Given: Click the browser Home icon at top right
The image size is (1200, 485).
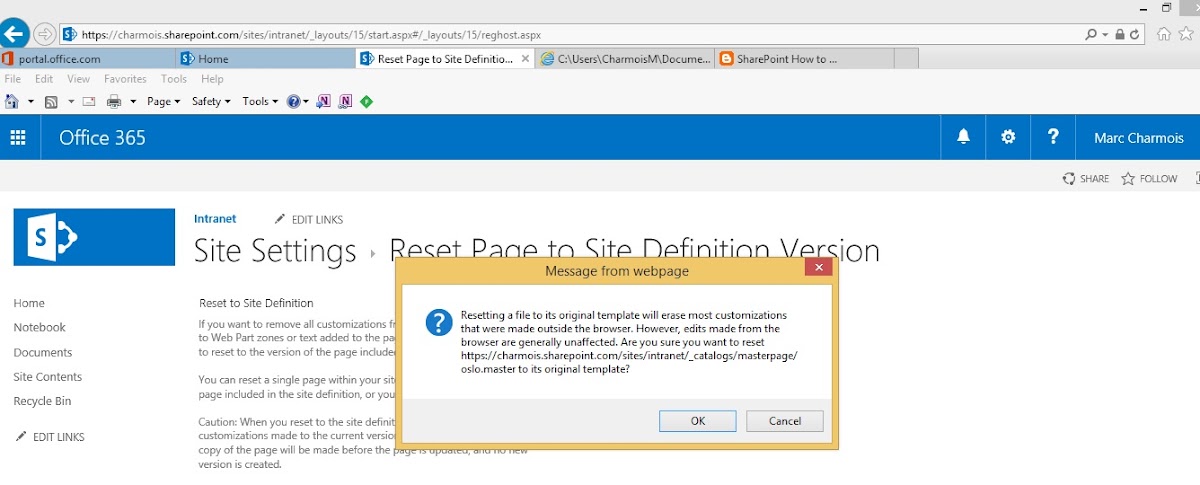Looking at the screenshot, I should [1163, 34].
